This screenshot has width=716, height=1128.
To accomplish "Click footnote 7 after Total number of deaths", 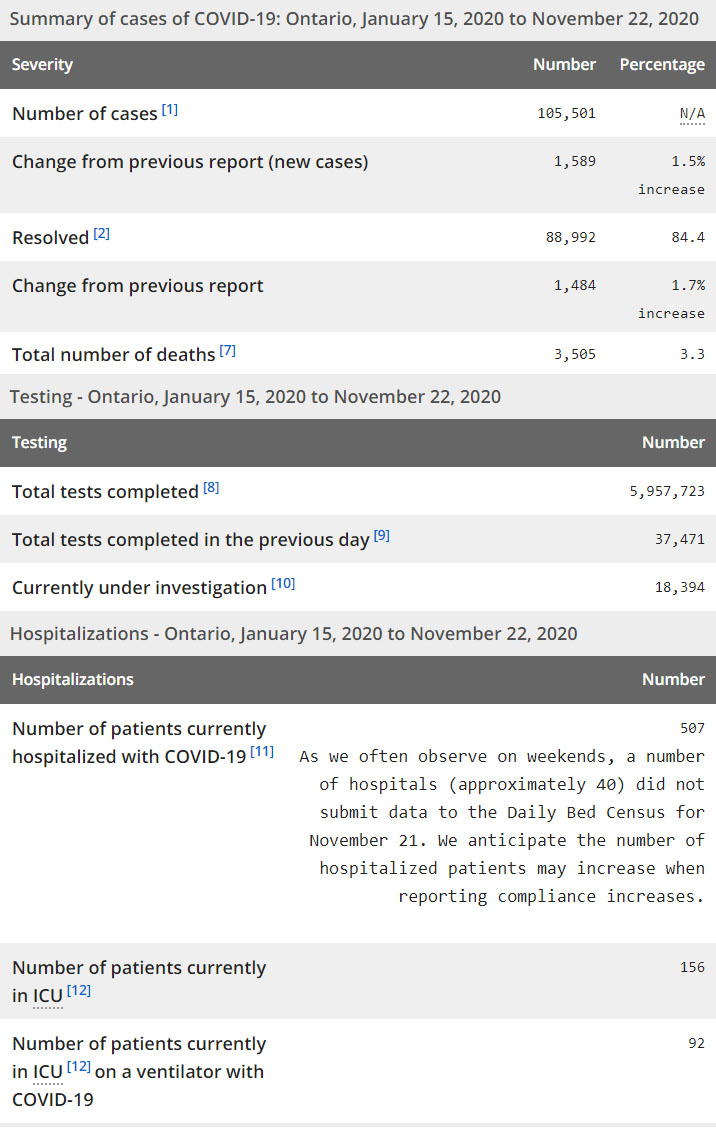I will 228,350.
